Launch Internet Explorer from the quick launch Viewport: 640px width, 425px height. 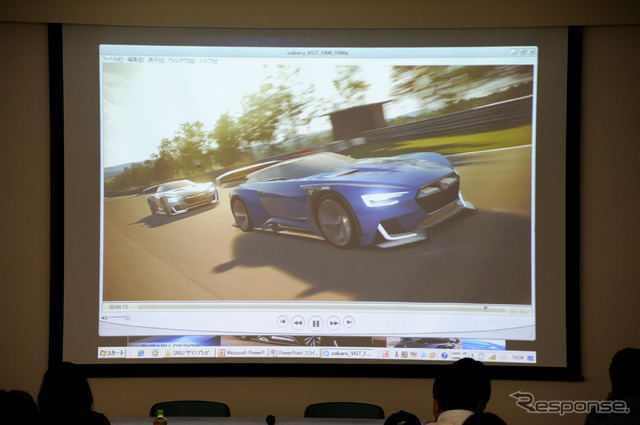click(141, 353)
